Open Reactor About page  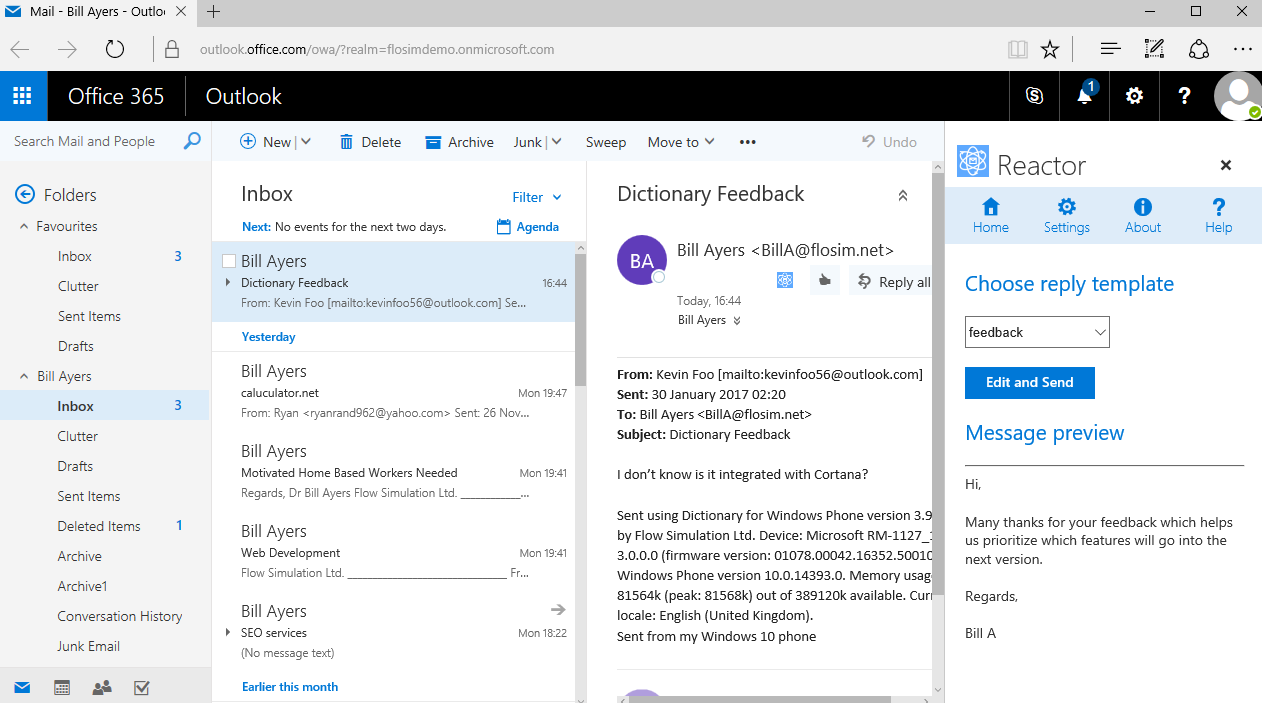[1143, 215]
